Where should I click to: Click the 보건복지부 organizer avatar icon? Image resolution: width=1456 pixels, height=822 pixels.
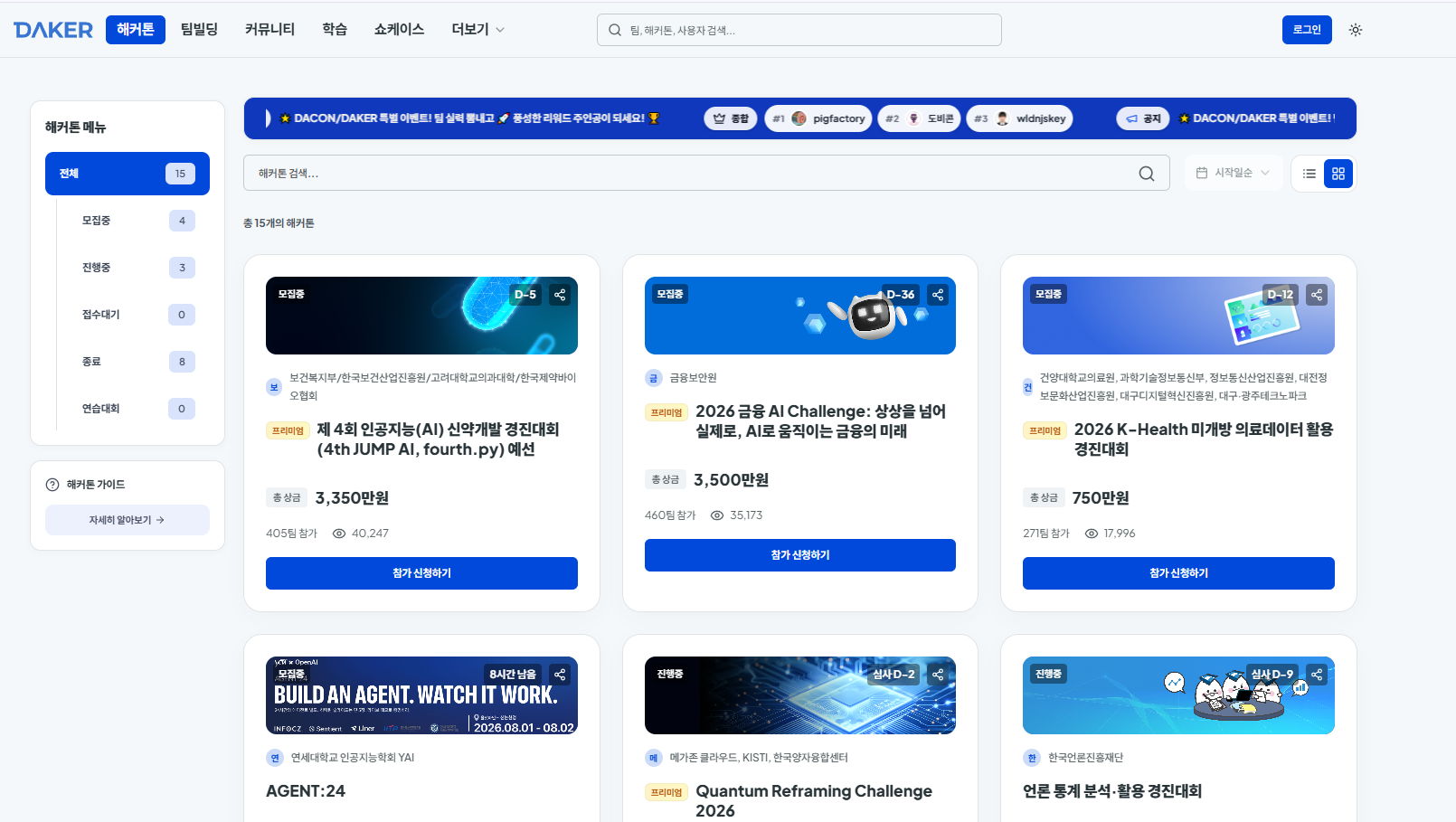coord(274,387)
